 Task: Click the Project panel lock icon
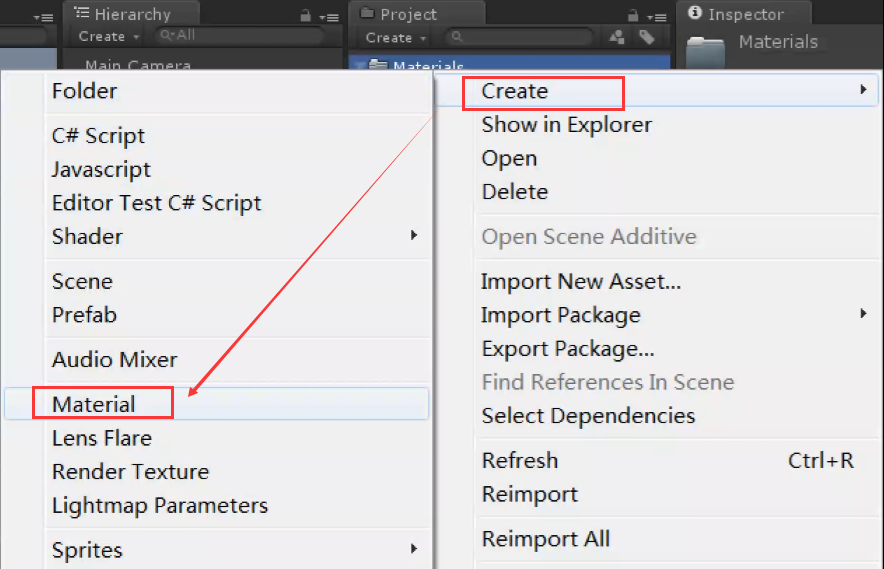click(633, 15)
